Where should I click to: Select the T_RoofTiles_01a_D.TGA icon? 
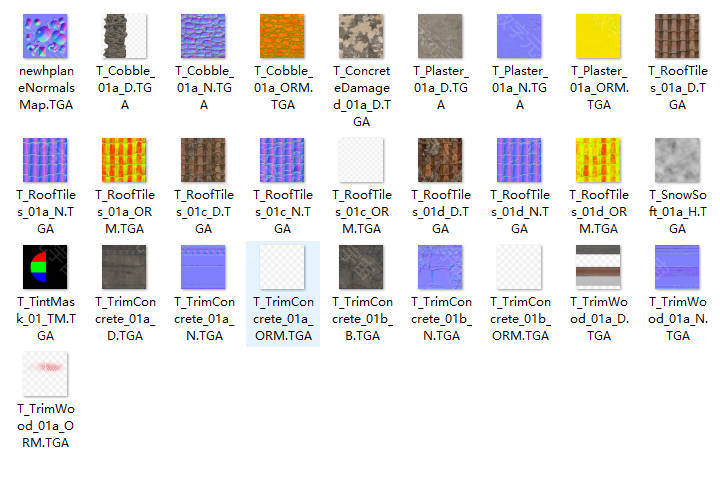click(677, 36)
